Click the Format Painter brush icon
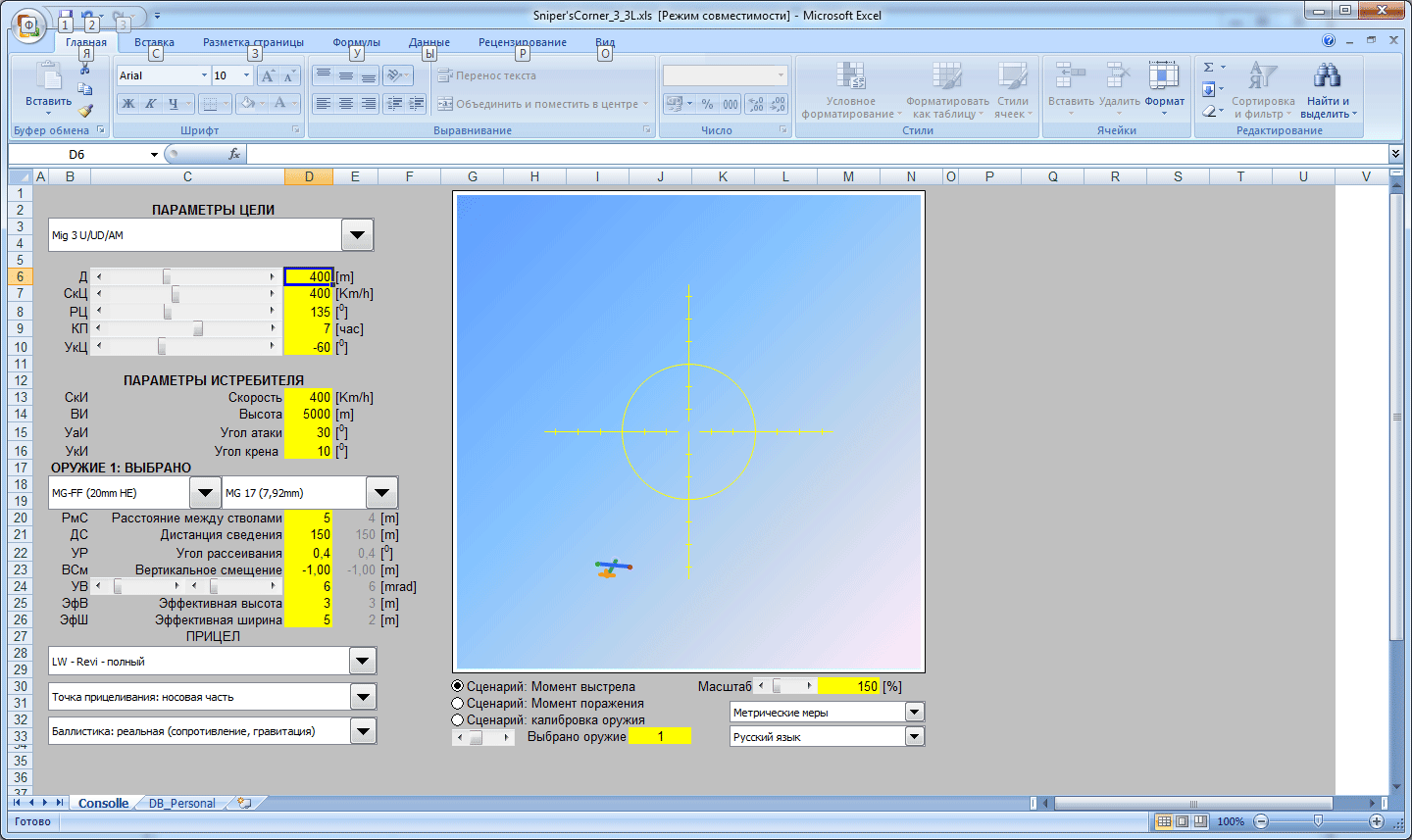 (85, 111)
